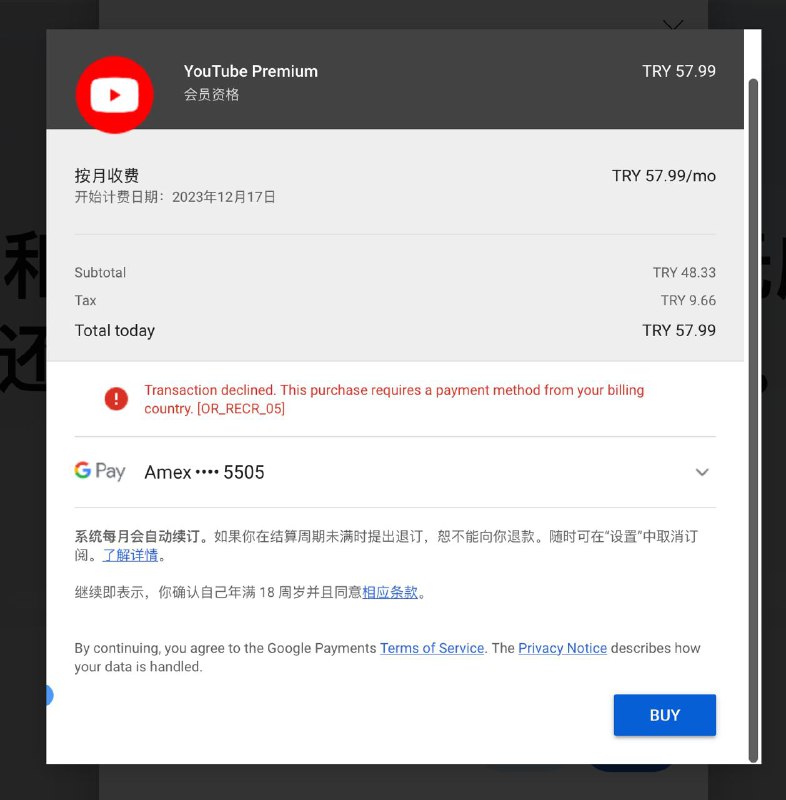Select the Amex •••• 5505 payment method
This screenshot has height=800, width=786.
click(x=205, y=472)
